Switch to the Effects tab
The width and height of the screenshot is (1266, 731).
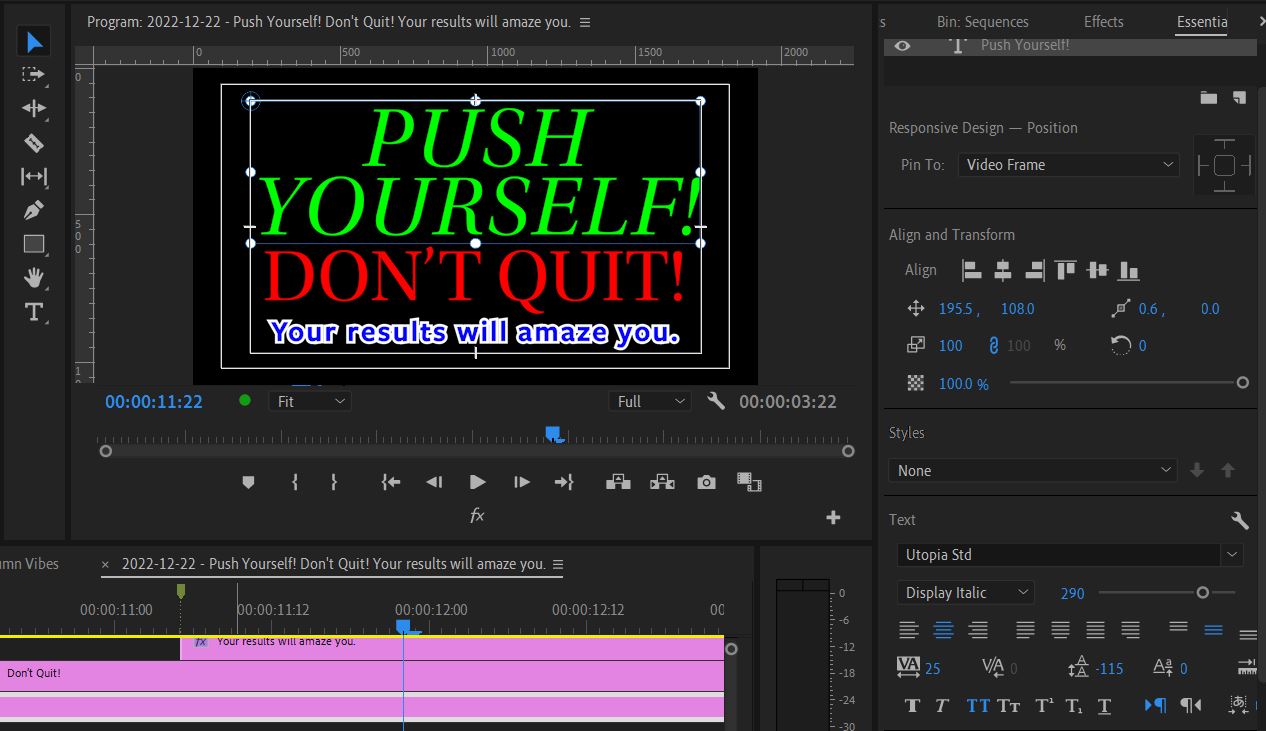pos(1104,21)
